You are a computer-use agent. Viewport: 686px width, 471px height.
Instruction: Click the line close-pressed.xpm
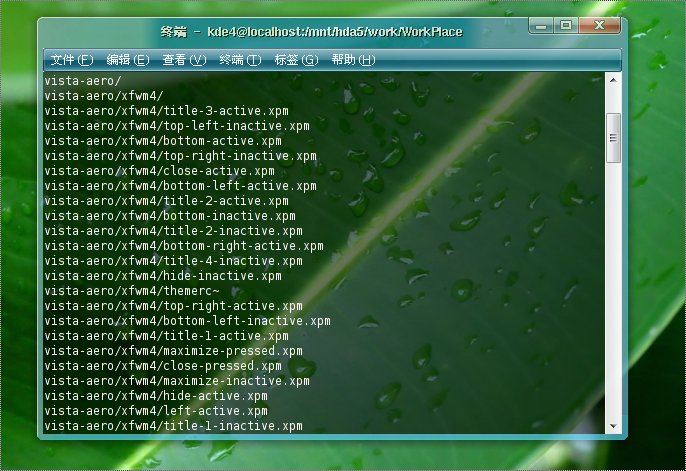click(163, 366)
